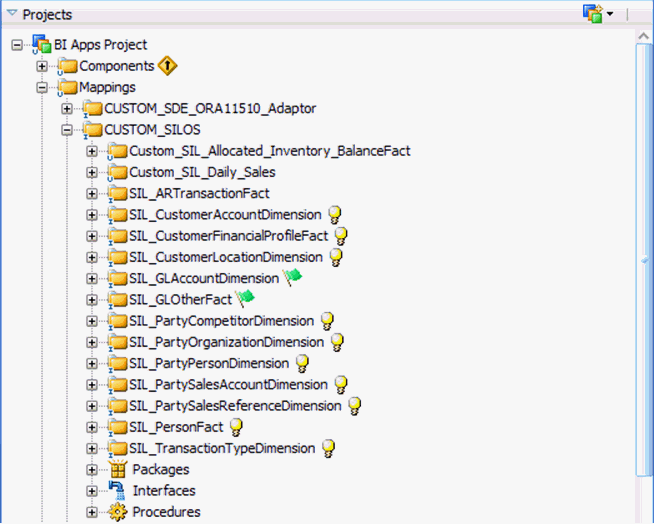Viewport: 654px width, 524px height.
Task: Click the Components folder icon
Action: 68,66
